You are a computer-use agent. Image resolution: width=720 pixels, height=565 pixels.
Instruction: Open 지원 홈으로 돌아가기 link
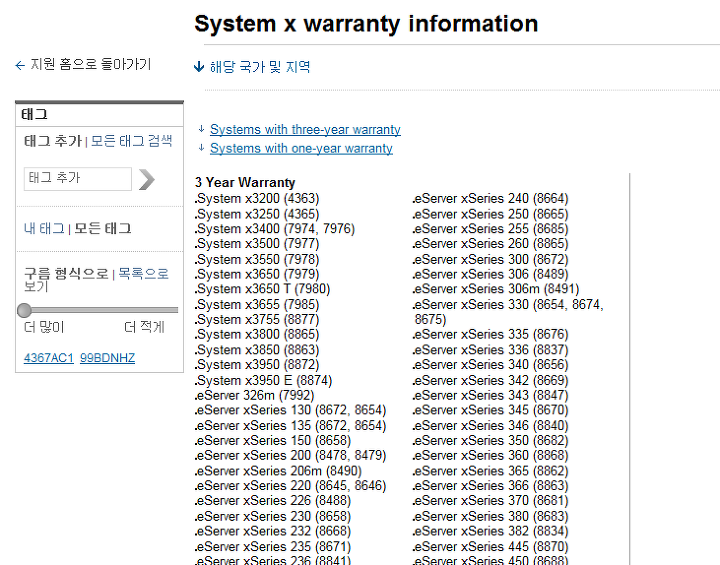point(90,64)
